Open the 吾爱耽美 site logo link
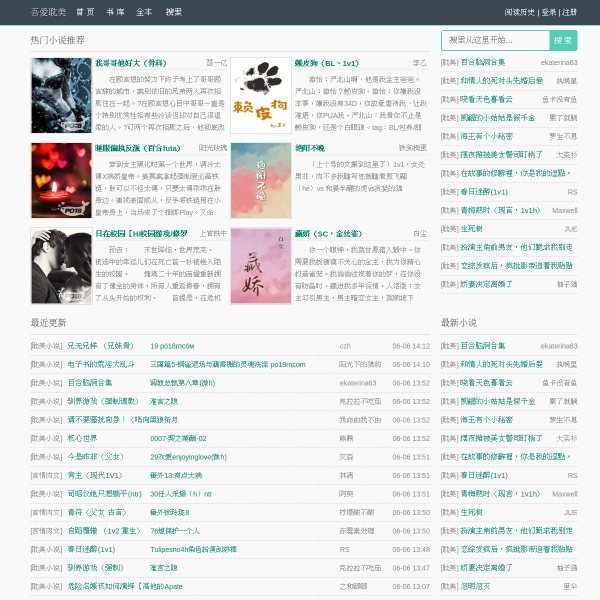The width and height of the screenshot is (600, 600). tap(48, 12)
